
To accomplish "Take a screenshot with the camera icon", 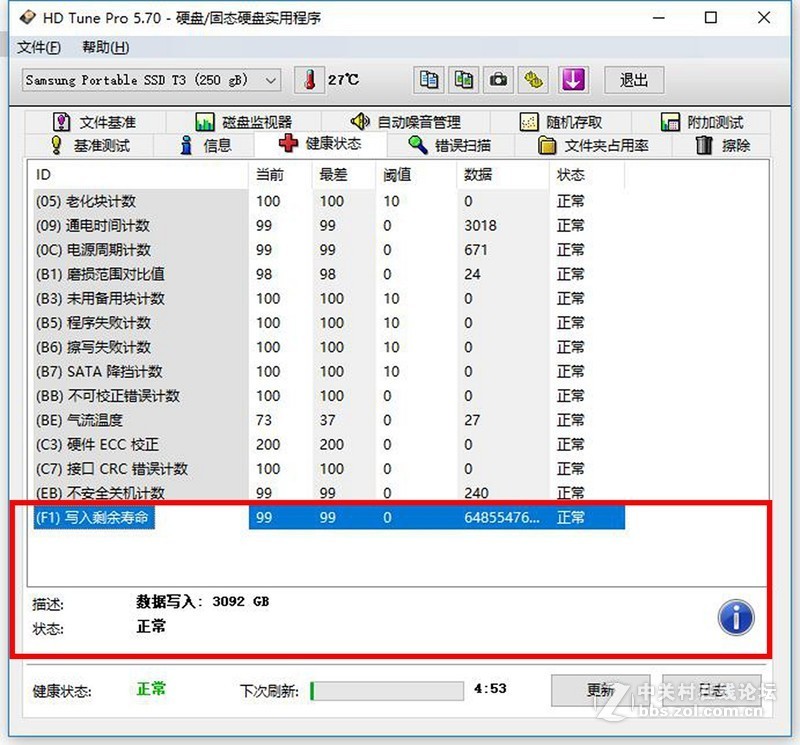I will pyautogui.click(x=498, y=80).
